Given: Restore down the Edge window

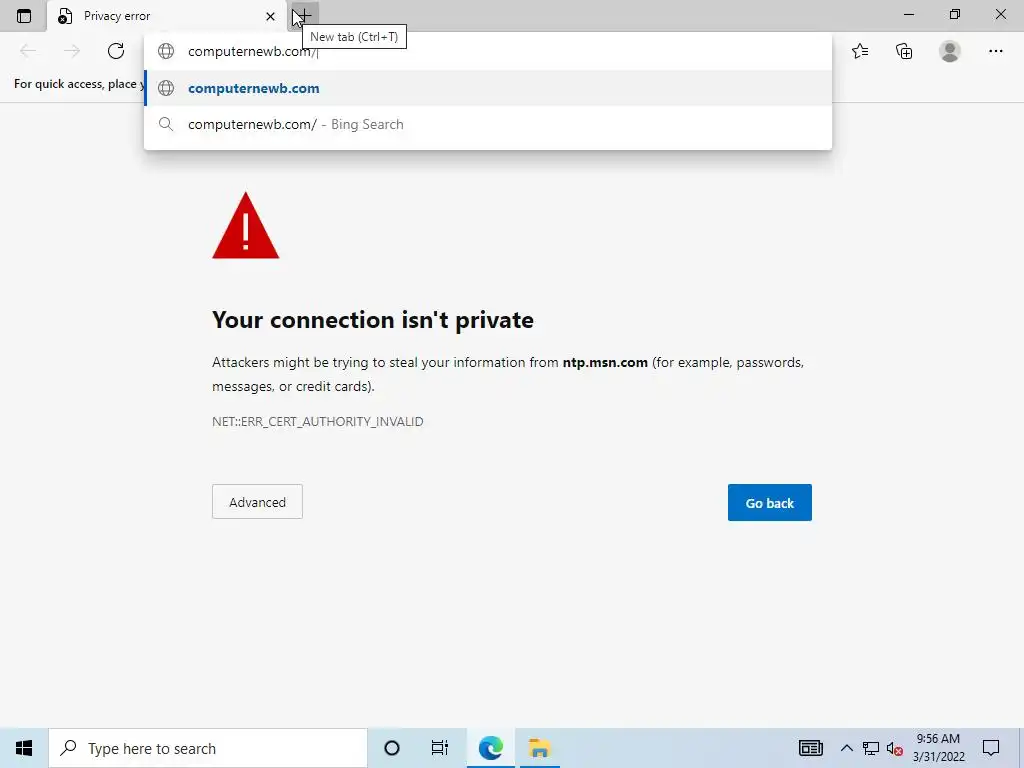Looking at the screenshot, I should [955, 14].
